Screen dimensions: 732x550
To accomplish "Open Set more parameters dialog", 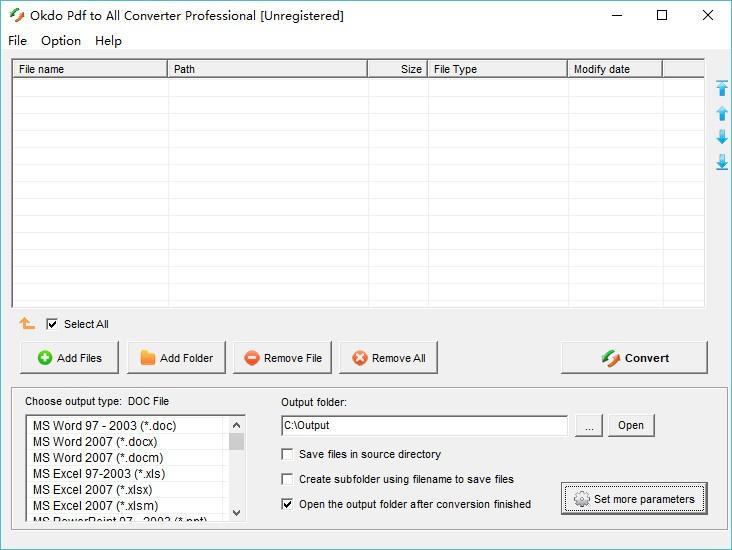I will pos(634,499).
